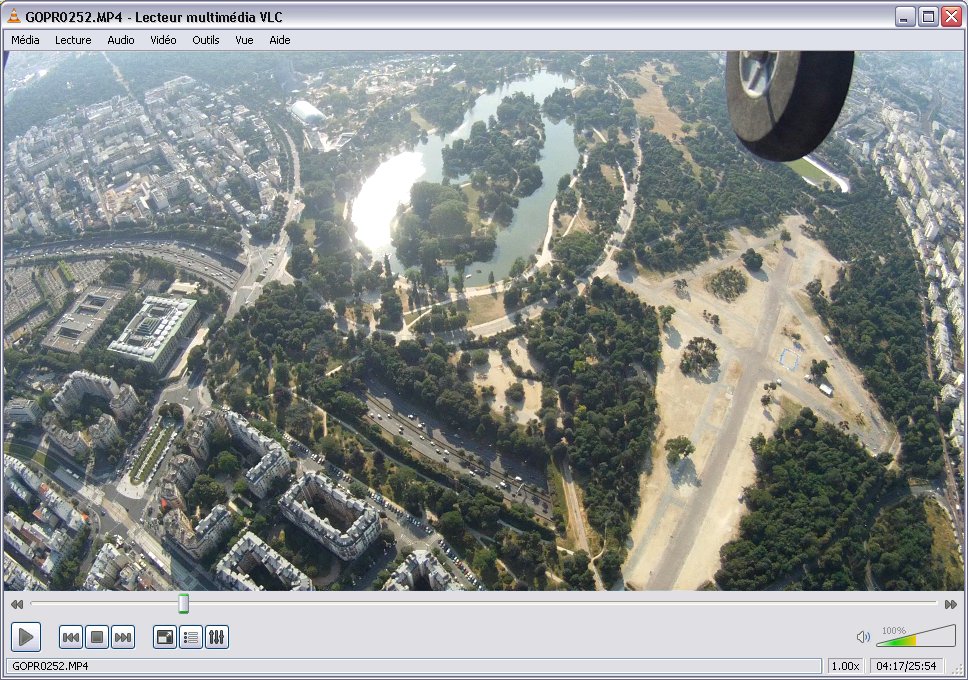968x680 pixels.
Task: Mute audio via the speaker icon
Action: tap(863, 637)
